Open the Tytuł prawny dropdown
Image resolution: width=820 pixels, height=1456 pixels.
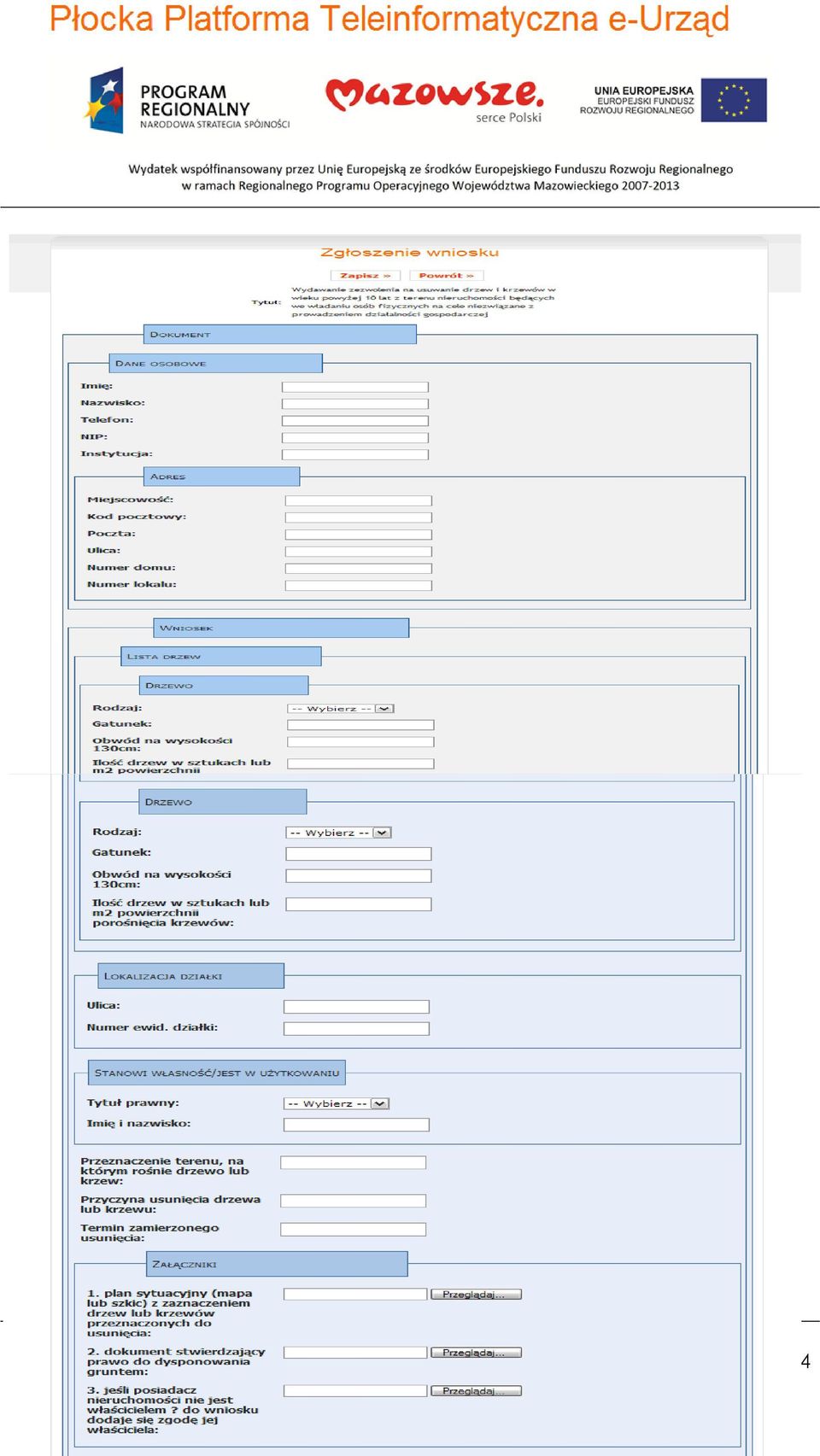pyautogui.click(x=337, y=1104)
